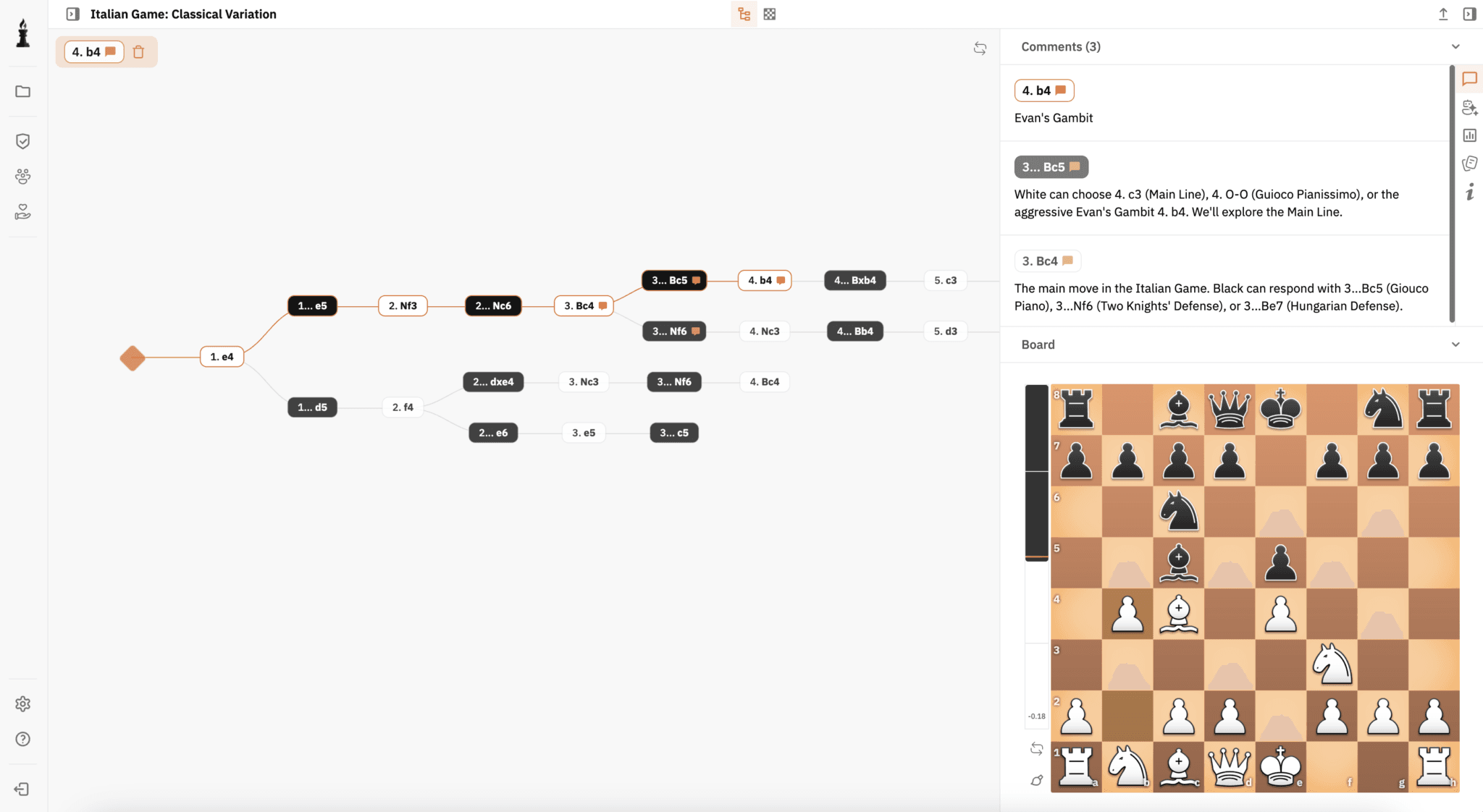Click the white pawn on b4
This screenshot has width=1483, height=812.
[1127, 614]
